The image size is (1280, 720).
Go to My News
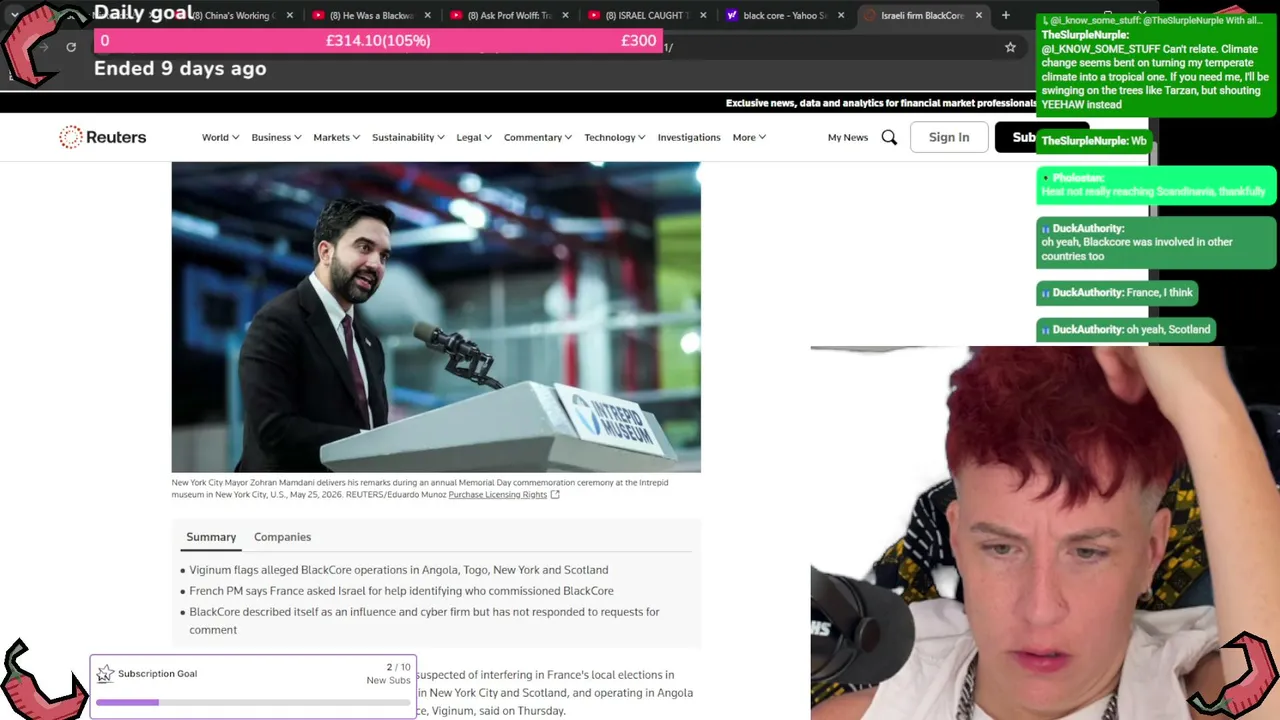(848, 137)
